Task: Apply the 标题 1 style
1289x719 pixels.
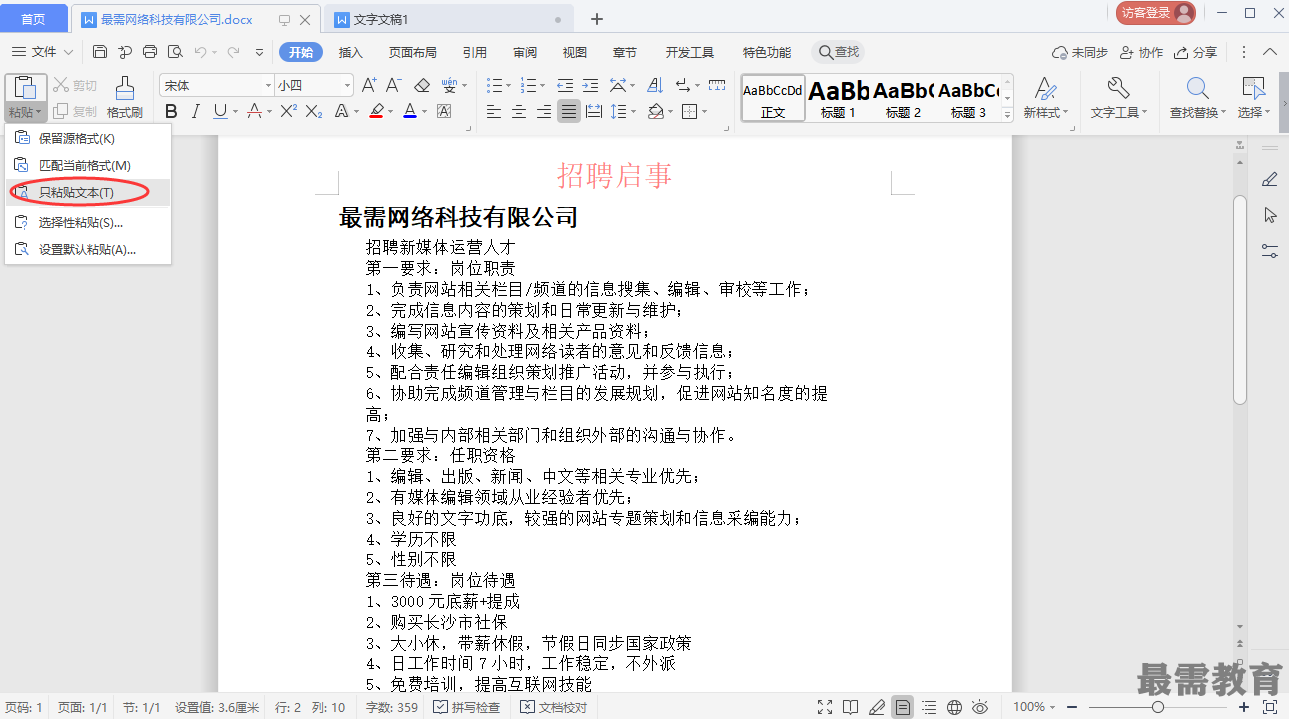Action: pos(838,98)
